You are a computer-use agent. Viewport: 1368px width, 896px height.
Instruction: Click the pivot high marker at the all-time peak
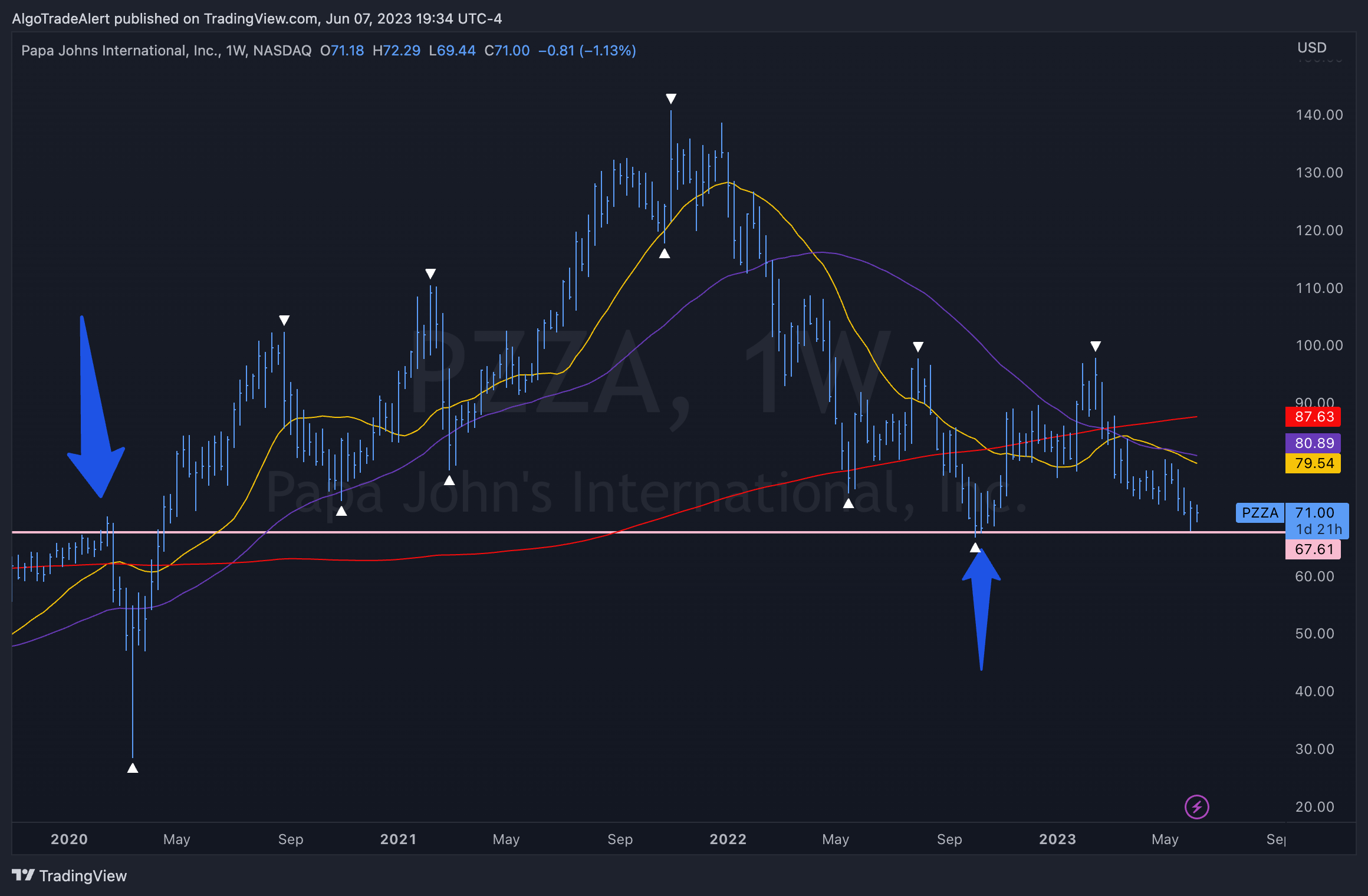[671, 98]
